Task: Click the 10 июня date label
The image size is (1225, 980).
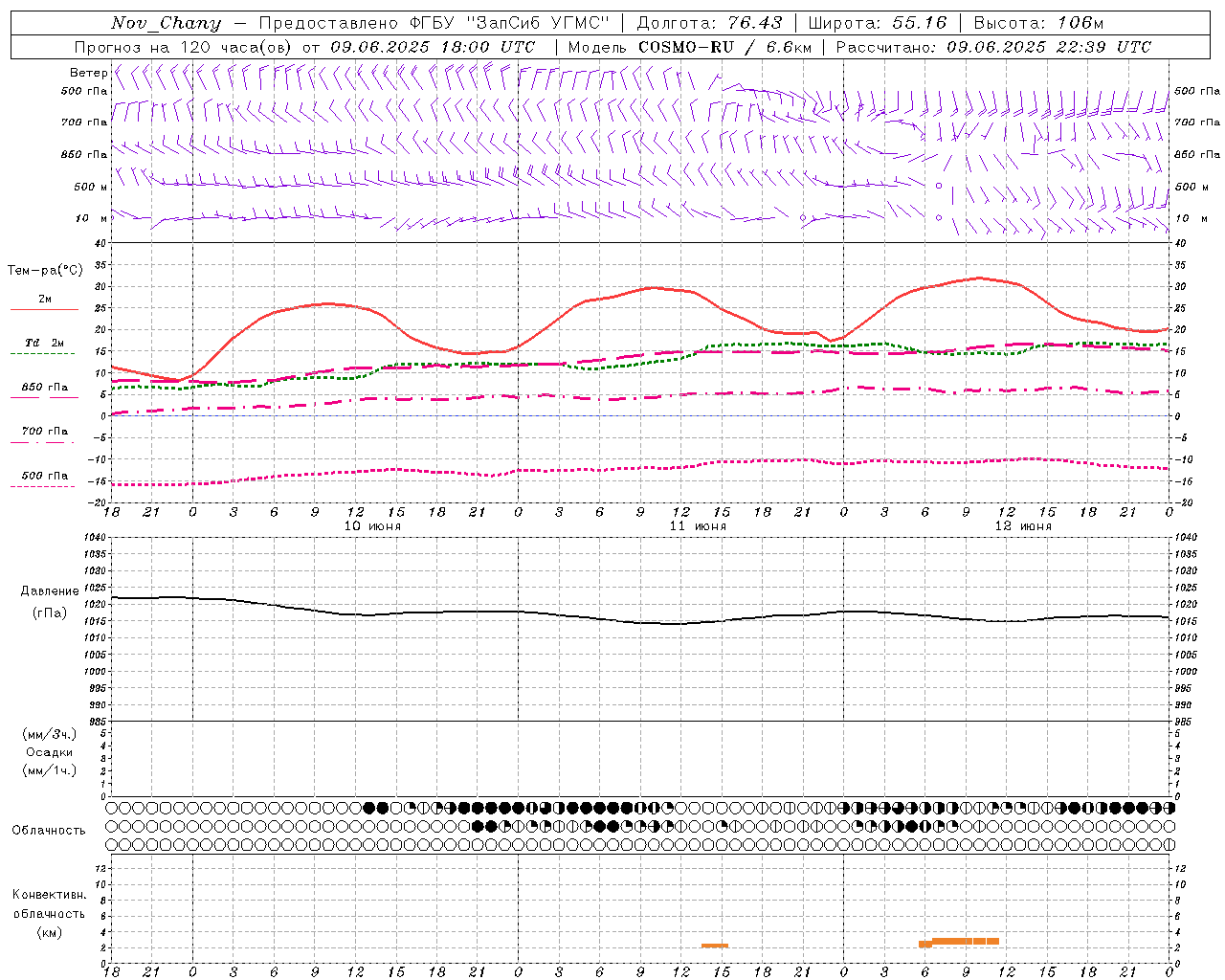Action: (373, 525)
